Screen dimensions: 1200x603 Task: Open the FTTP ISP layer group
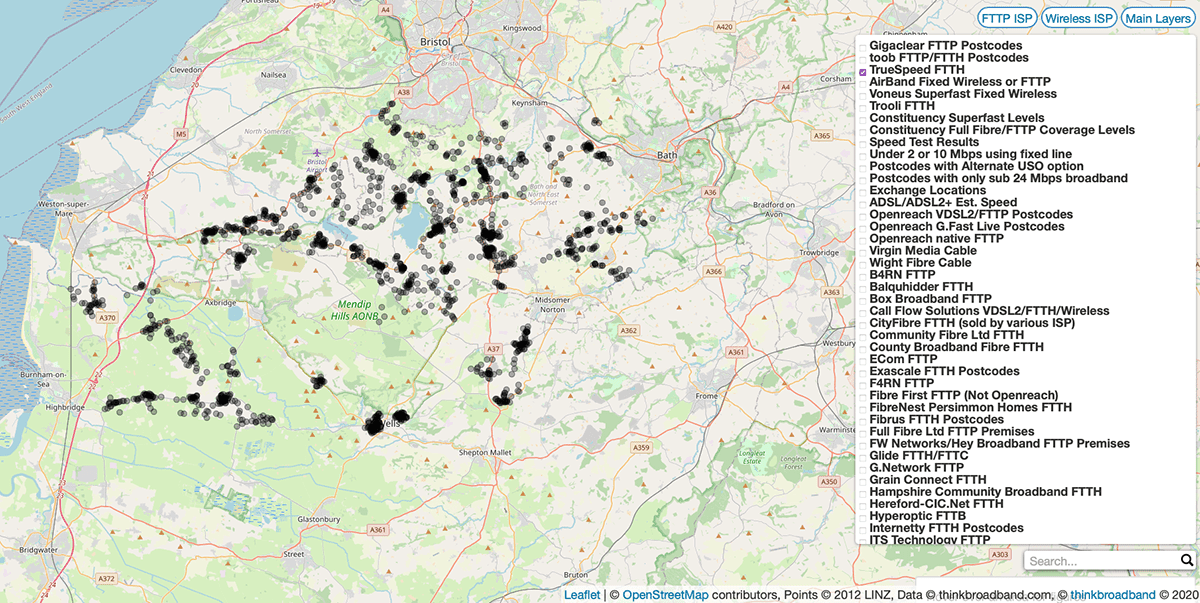pos(1007,18)
